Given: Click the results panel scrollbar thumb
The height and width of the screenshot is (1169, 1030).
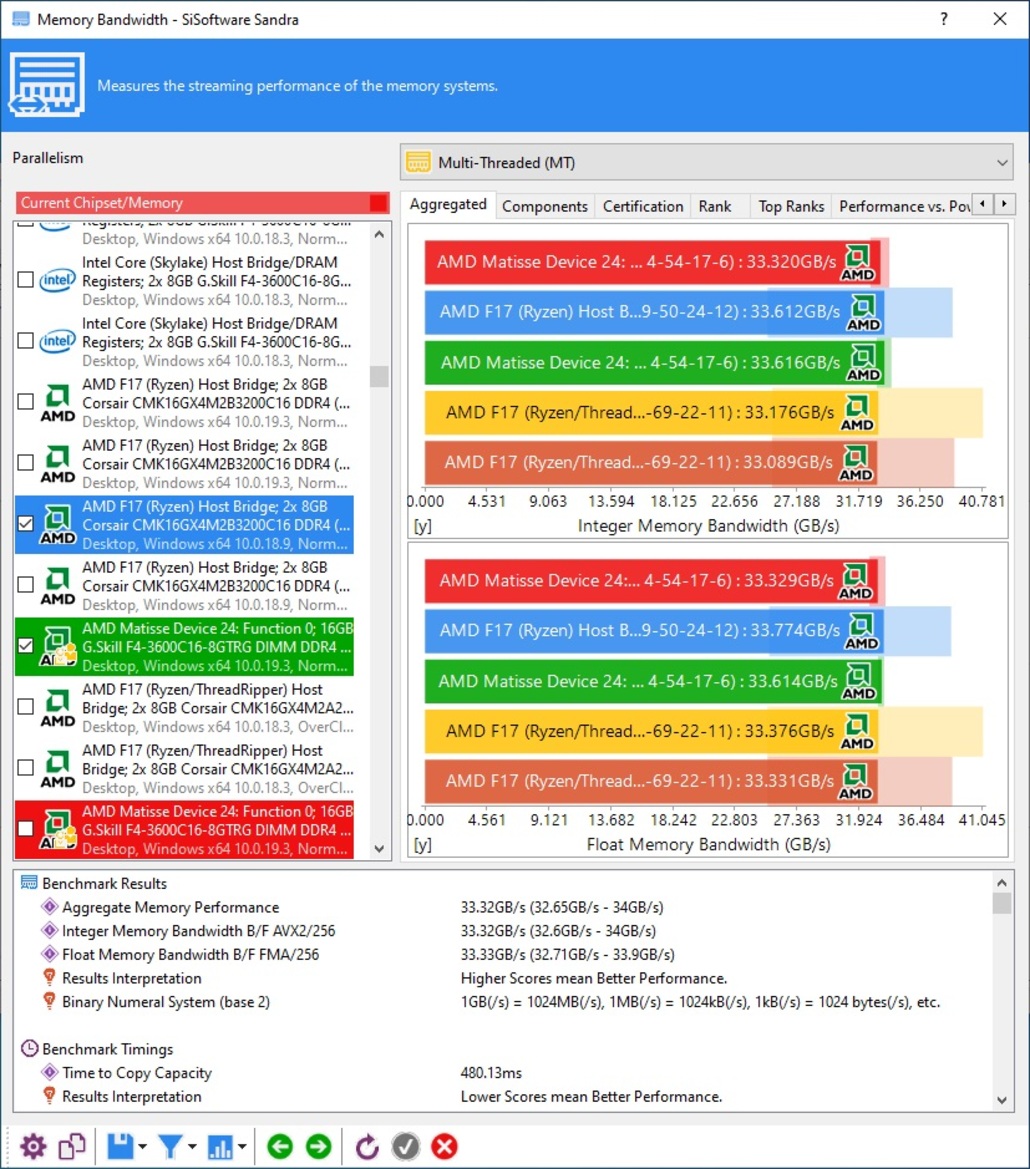Looking at the screenshot, I should pyautogui.click(x=1002, y=904).
